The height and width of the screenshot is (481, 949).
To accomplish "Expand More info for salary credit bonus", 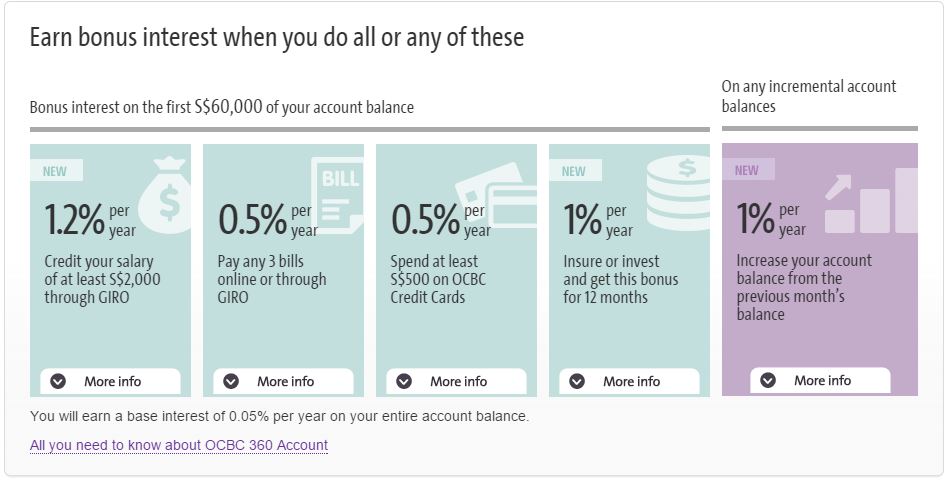I will tap(111, 382).
